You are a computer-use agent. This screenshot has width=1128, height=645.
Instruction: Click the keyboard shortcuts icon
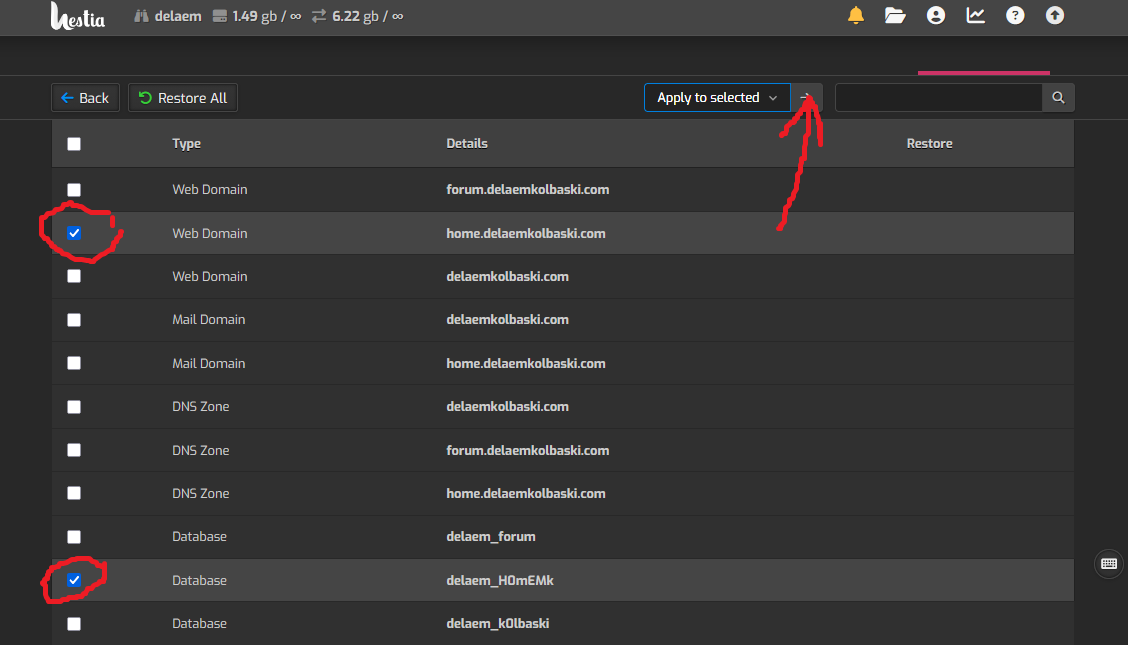pos(1109,563)
